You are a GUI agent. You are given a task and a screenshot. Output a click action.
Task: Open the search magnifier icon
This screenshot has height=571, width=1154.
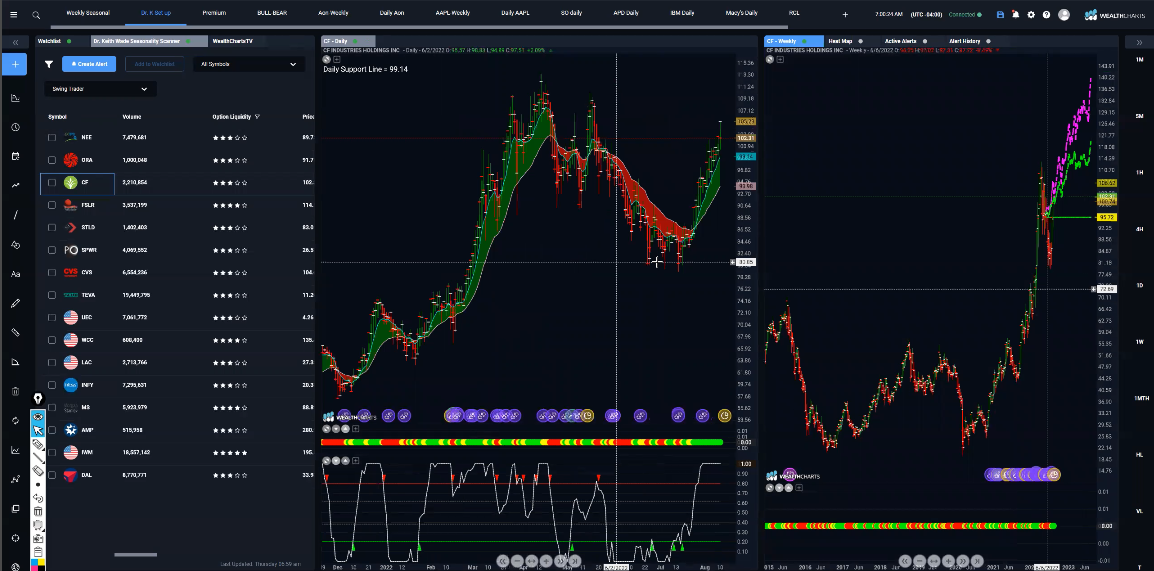(36, 14)
